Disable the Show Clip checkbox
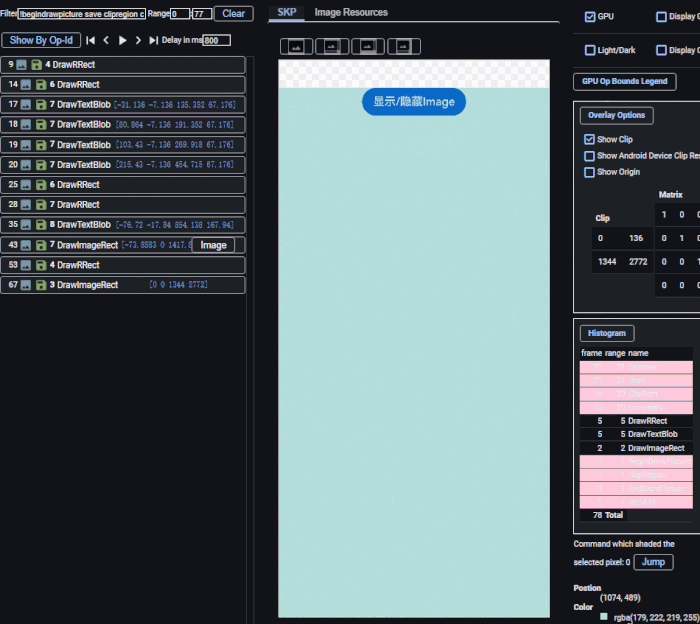 (589, 140)
